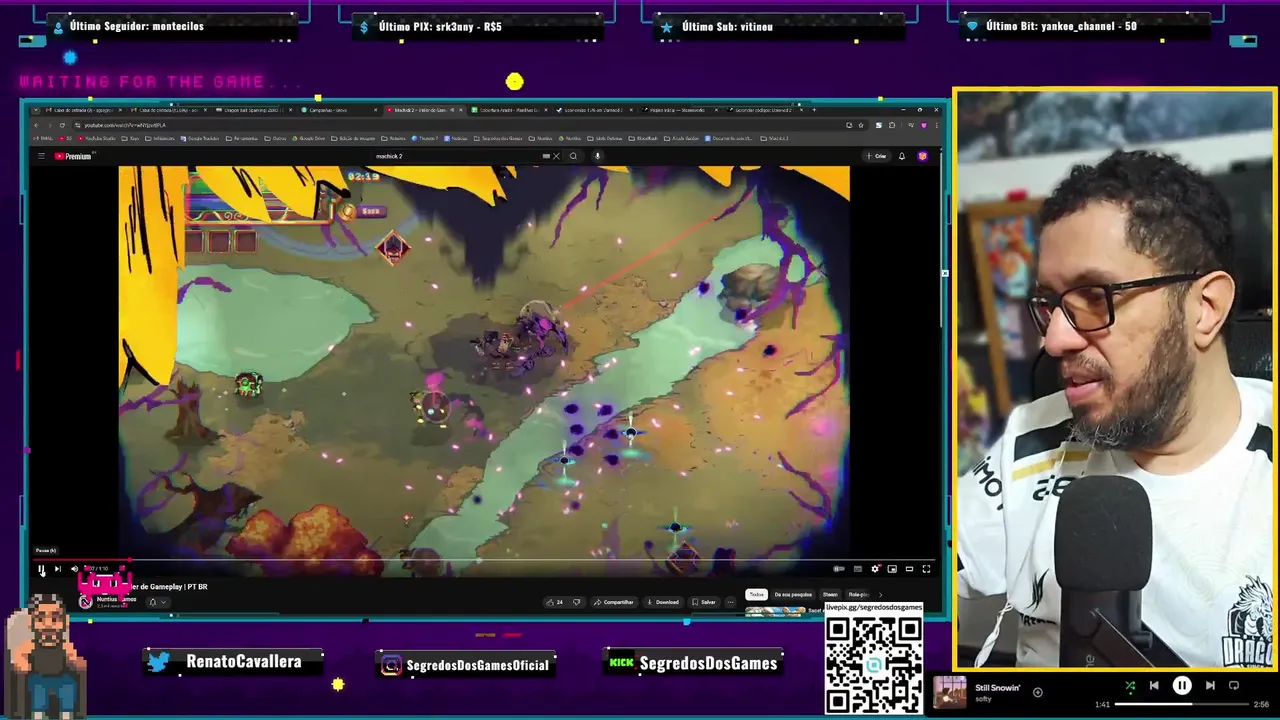Skip to next YouTube video

57,569
